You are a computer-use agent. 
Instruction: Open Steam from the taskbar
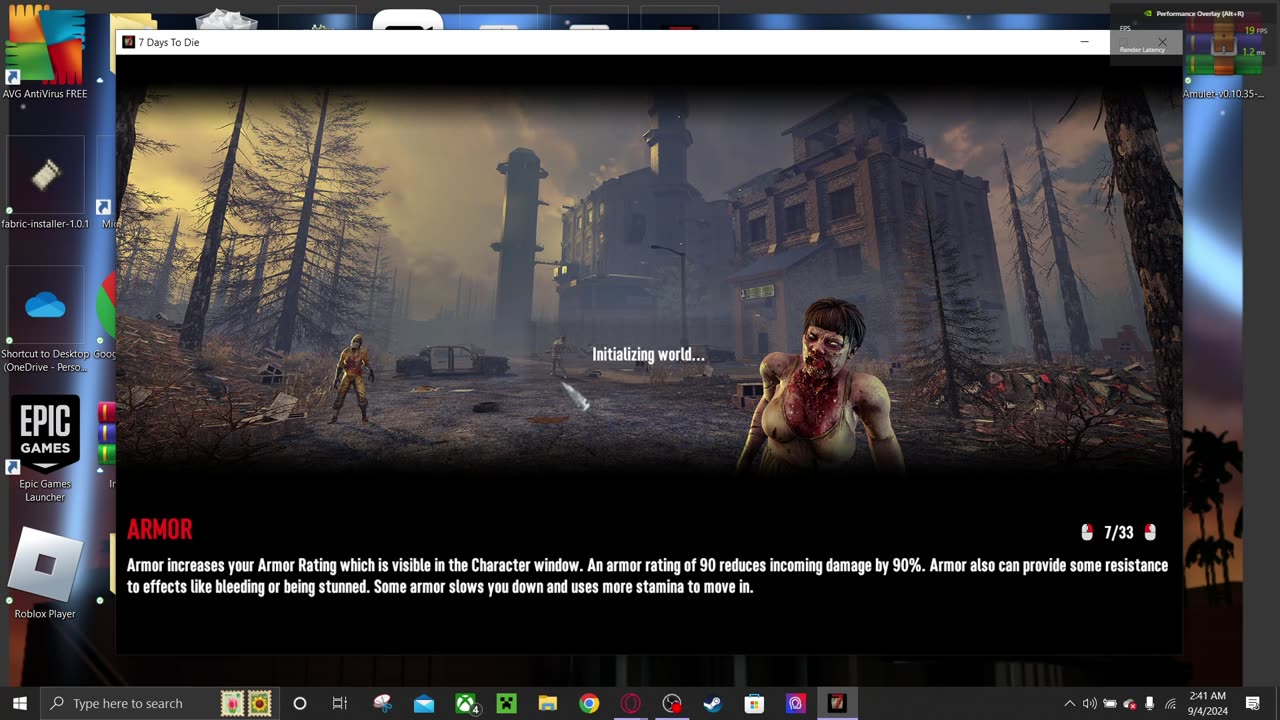point(713,703)
